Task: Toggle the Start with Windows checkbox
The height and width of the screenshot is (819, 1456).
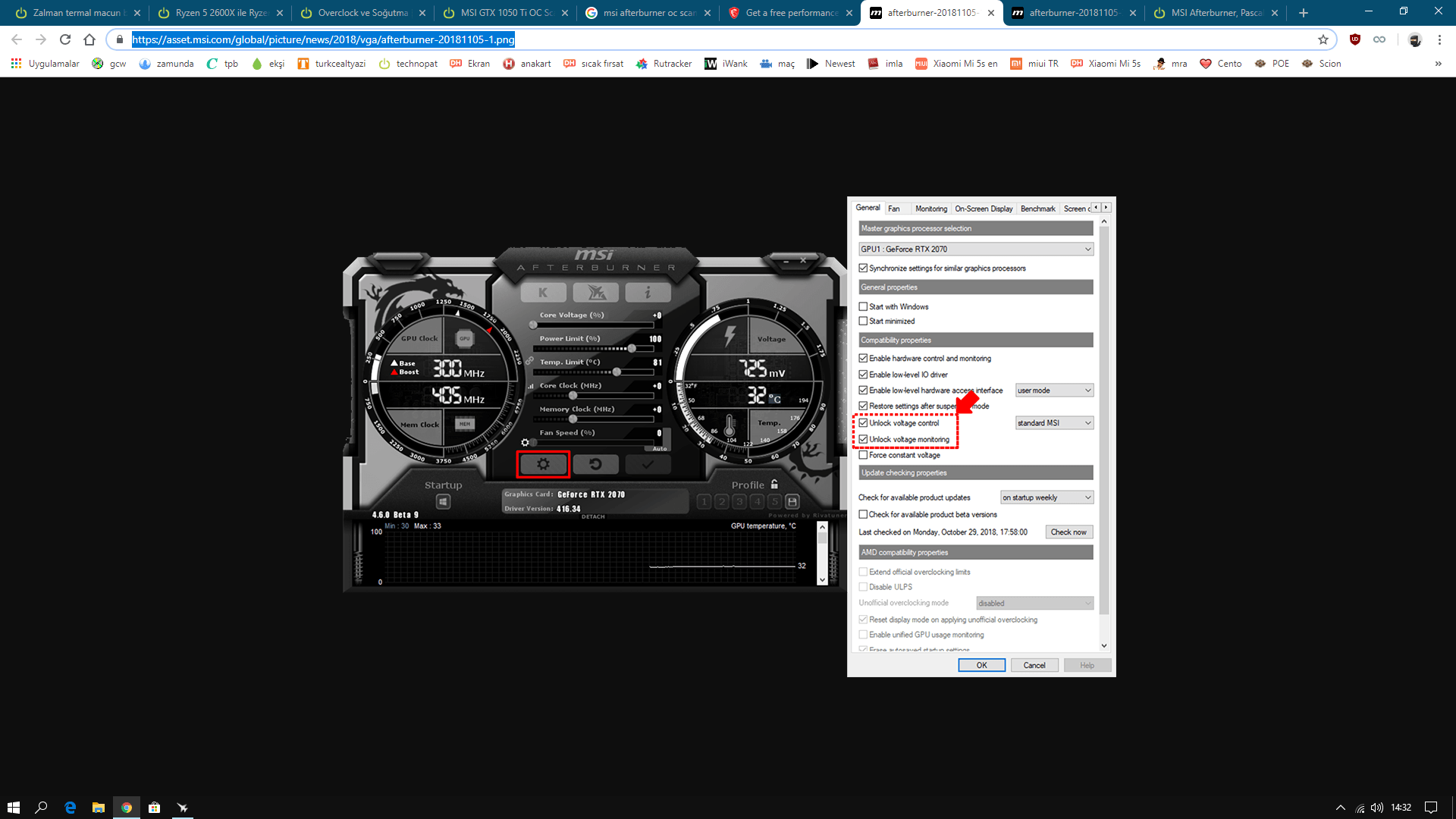Action: tap(863, 306)
